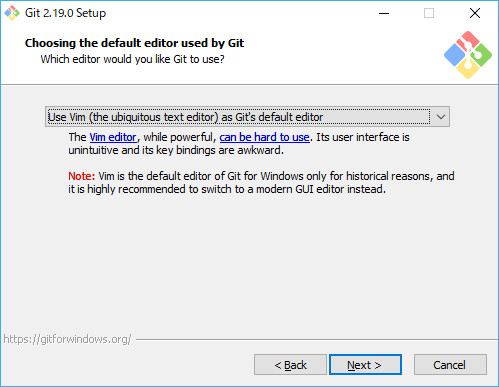The height and width of the screenshot is (387, 499).
Task: Follow the 'can be hard to use' link
Action: [x=264, y=137]
